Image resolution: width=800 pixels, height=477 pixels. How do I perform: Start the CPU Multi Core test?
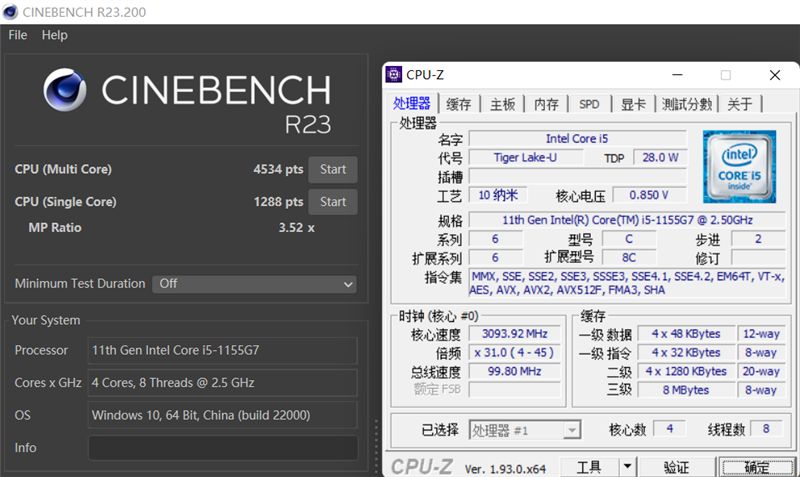point(332,170)
